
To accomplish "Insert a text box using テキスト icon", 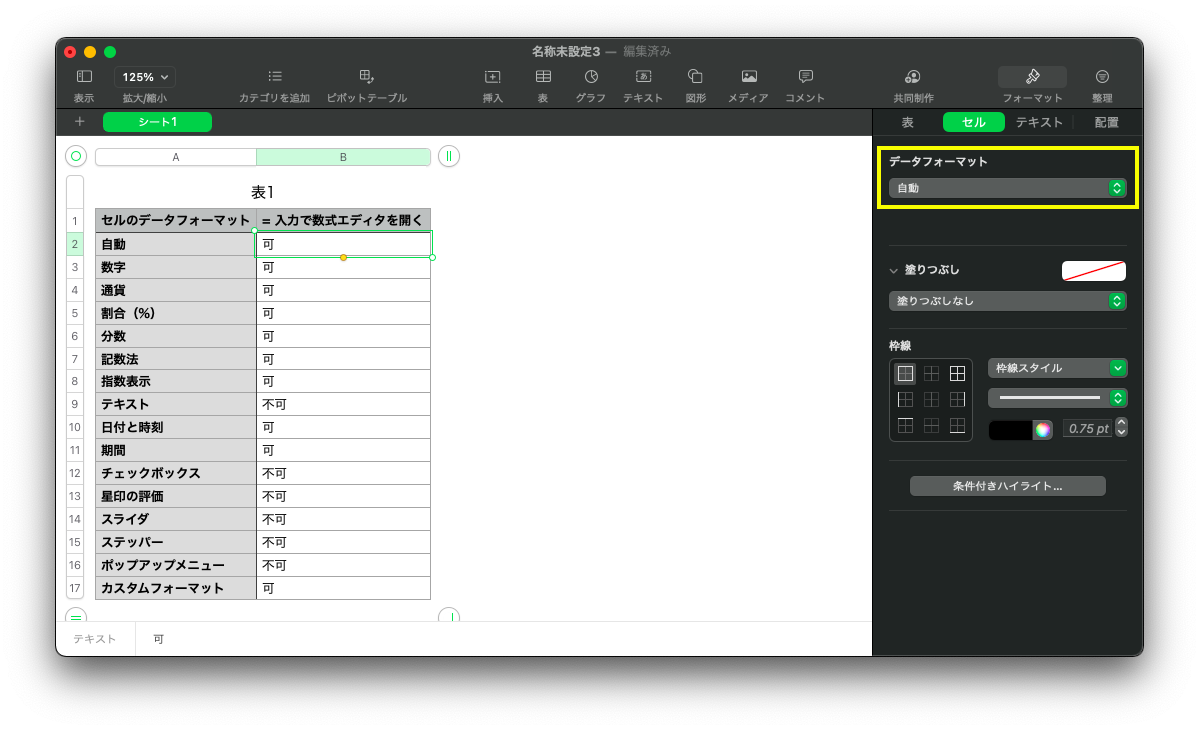I will tap(643, 77).
